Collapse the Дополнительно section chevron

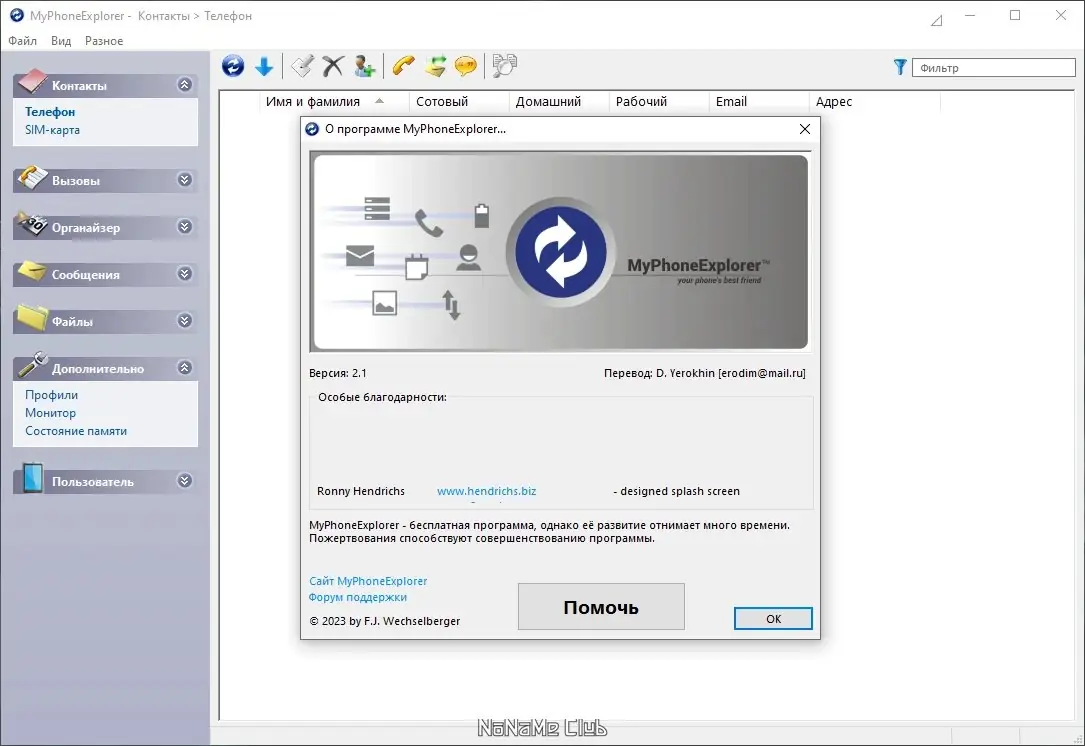pyautogui.click(x=185, y=367)
